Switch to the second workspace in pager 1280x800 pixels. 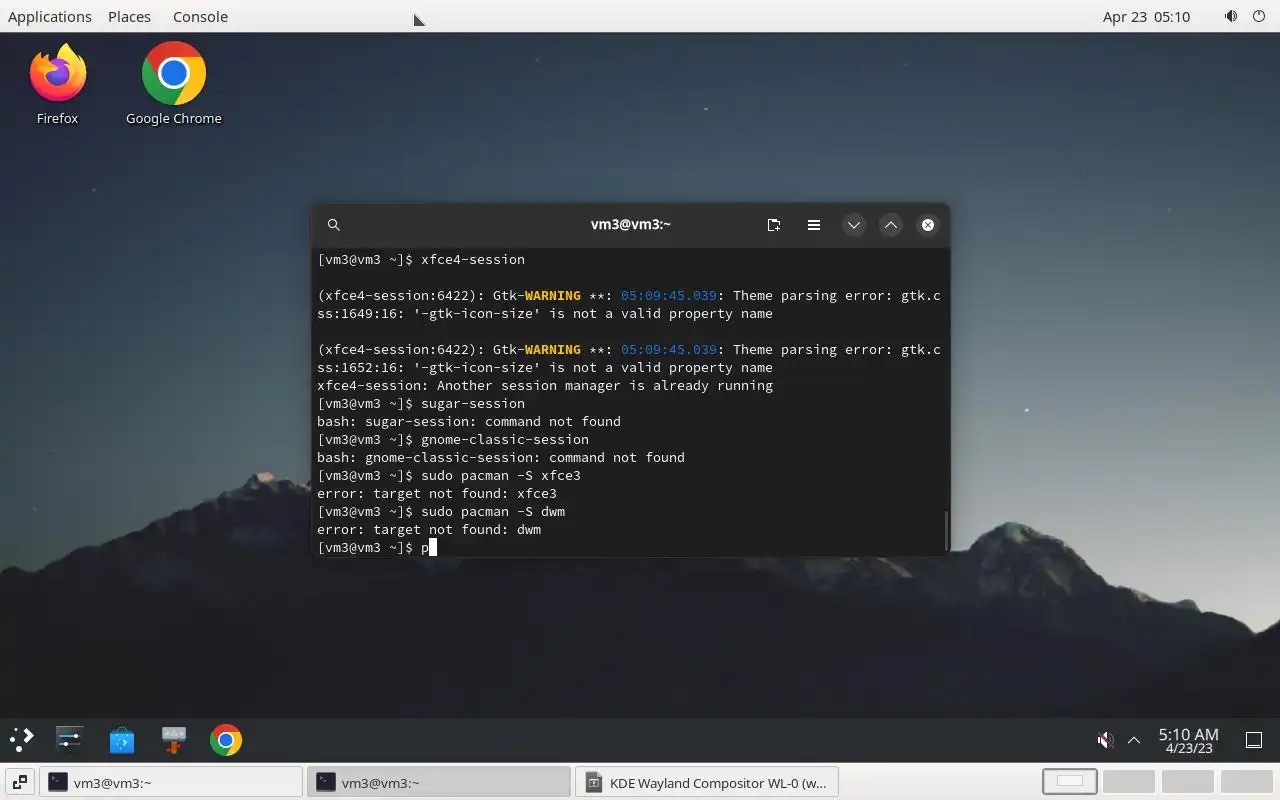click(1129, 782)
